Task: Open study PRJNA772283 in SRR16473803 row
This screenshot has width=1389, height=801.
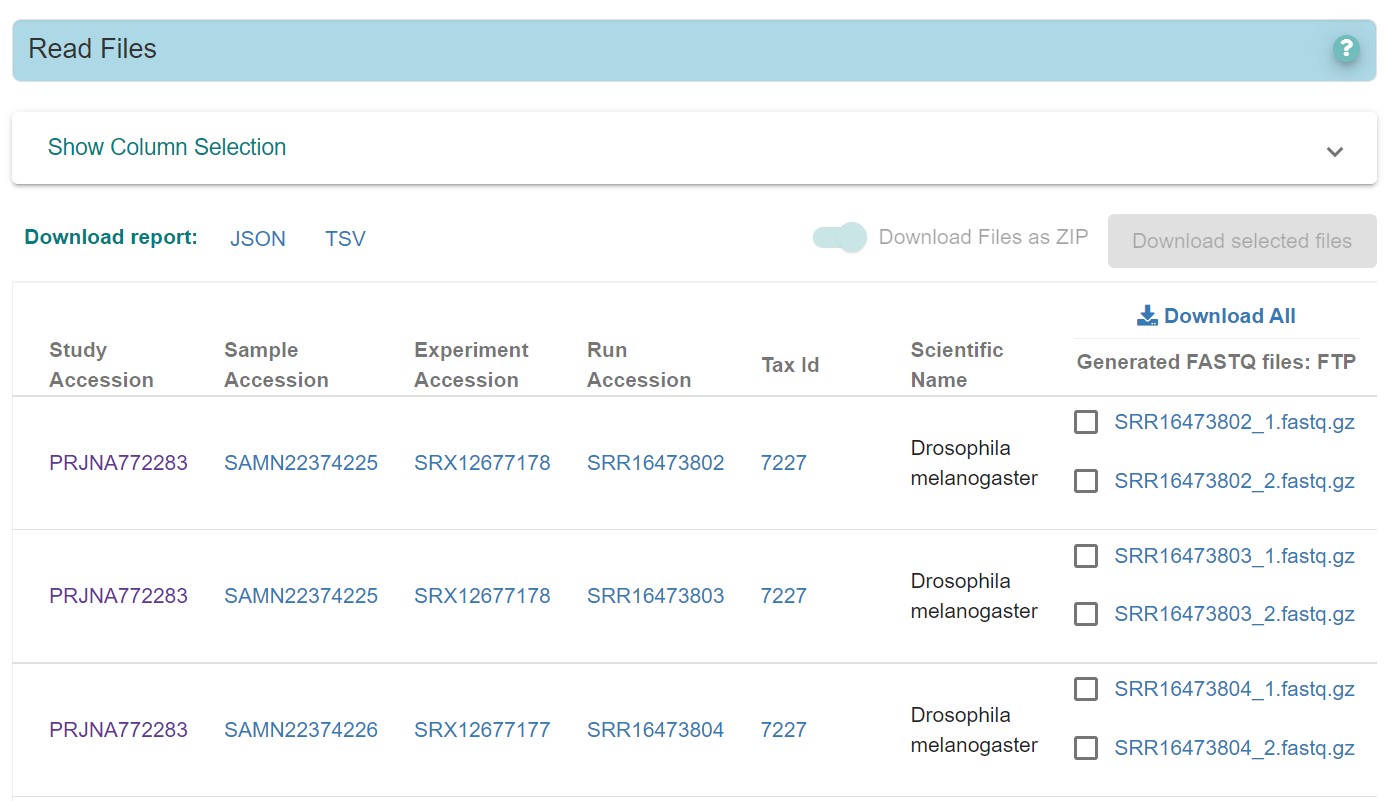Action: click(118, 596)
